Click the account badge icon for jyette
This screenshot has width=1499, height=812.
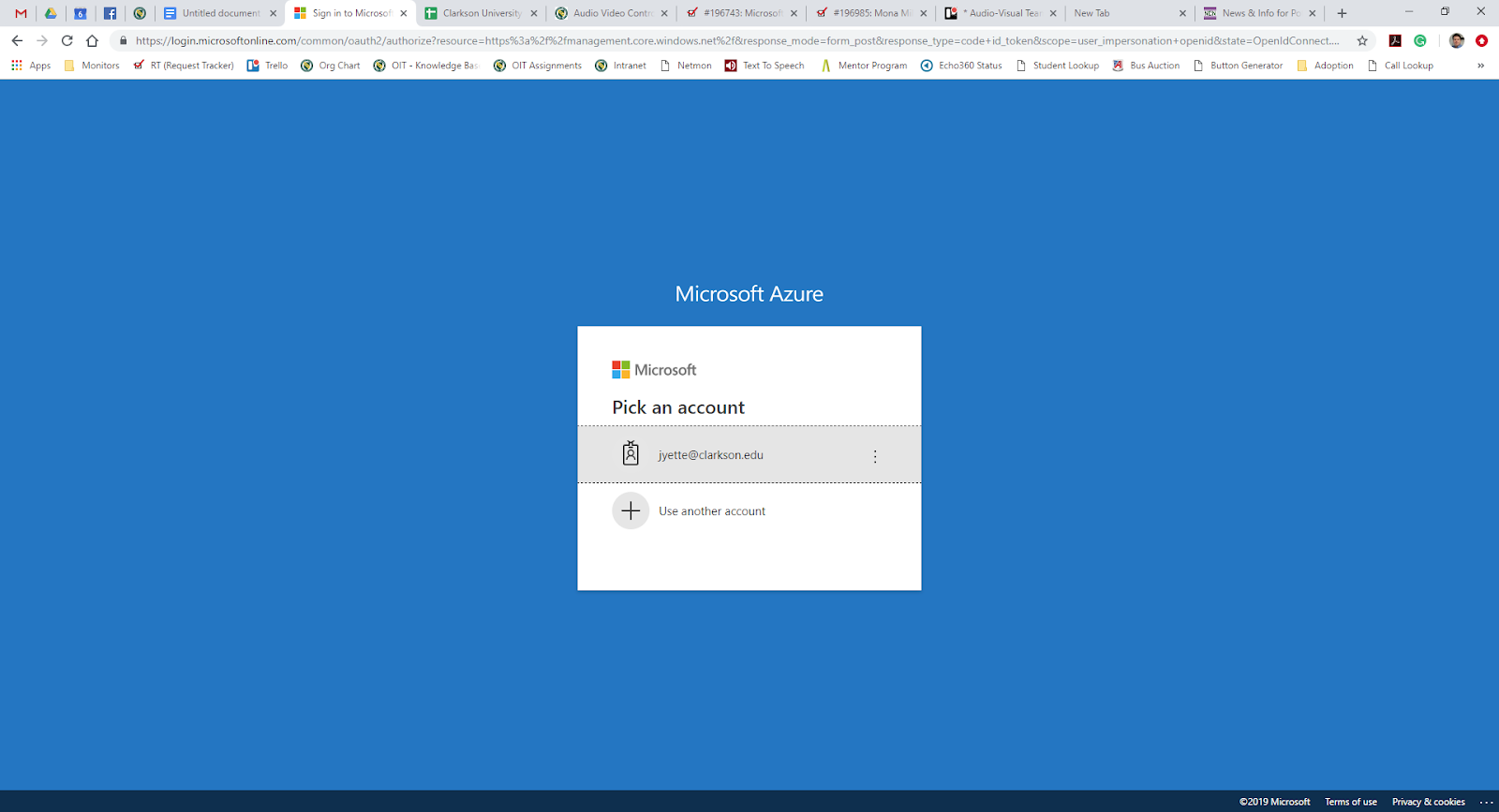tap(631, 453)
